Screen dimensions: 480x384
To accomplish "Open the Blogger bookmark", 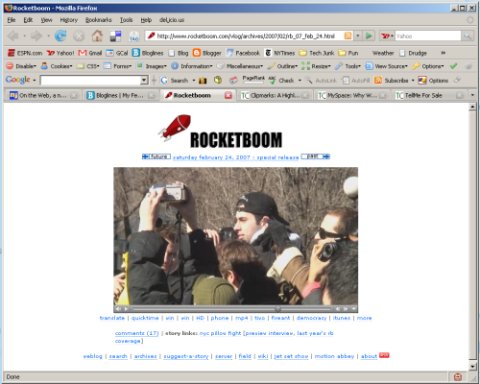I will (207, 53).
